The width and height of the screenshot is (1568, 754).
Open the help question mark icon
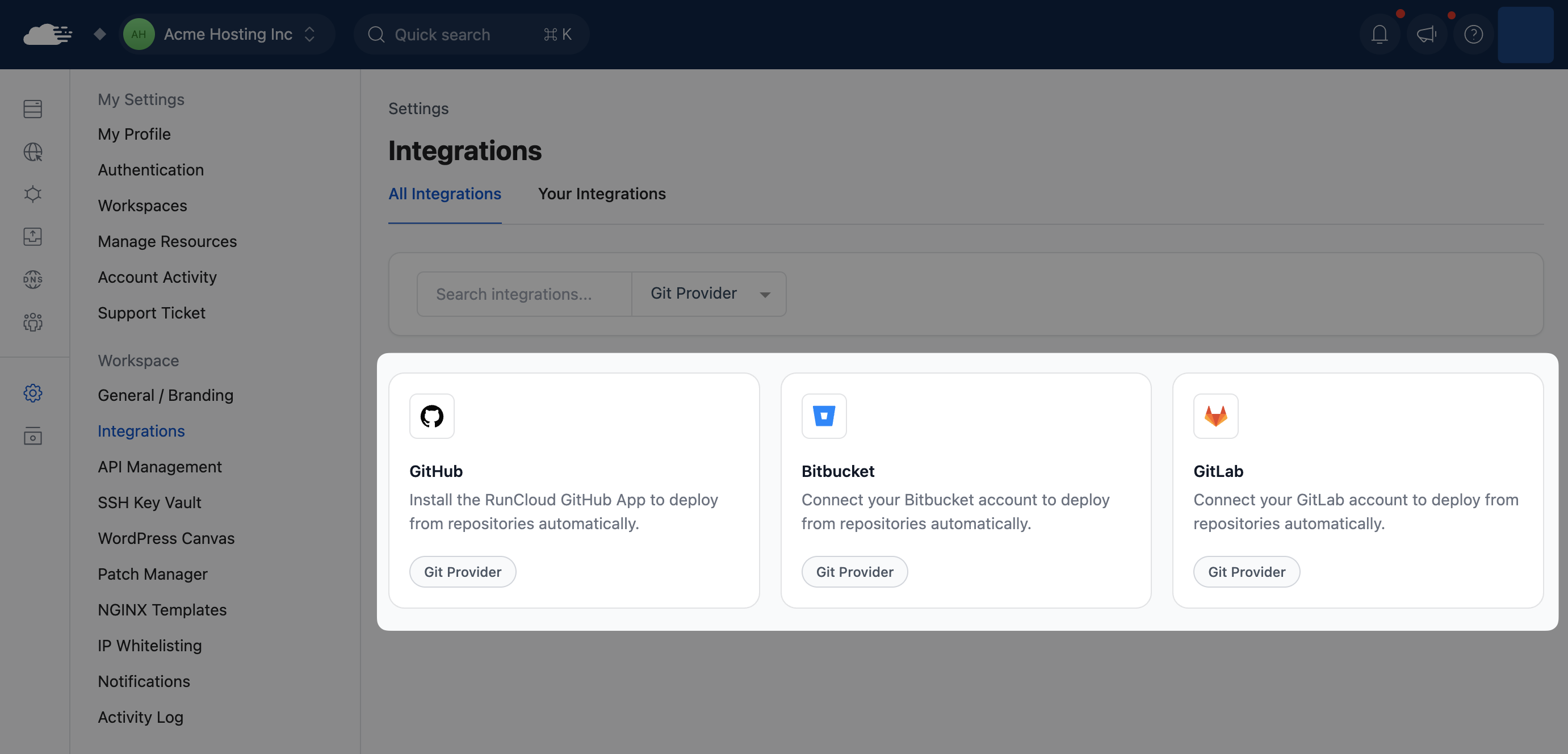pyautogui.click(x=1473, y=35)
